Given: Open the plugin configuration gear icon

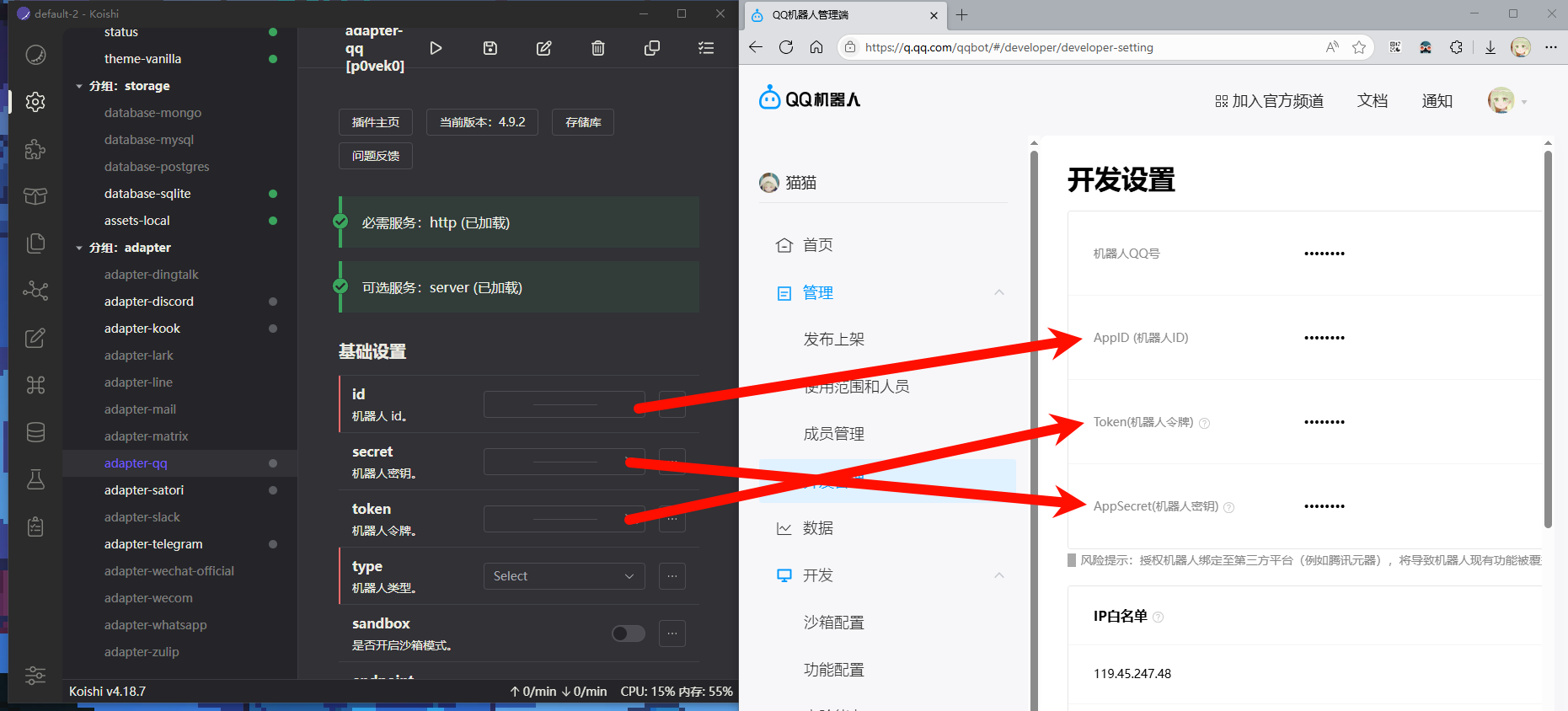Looking at the screenshot, I should click(x=35, y=102).
